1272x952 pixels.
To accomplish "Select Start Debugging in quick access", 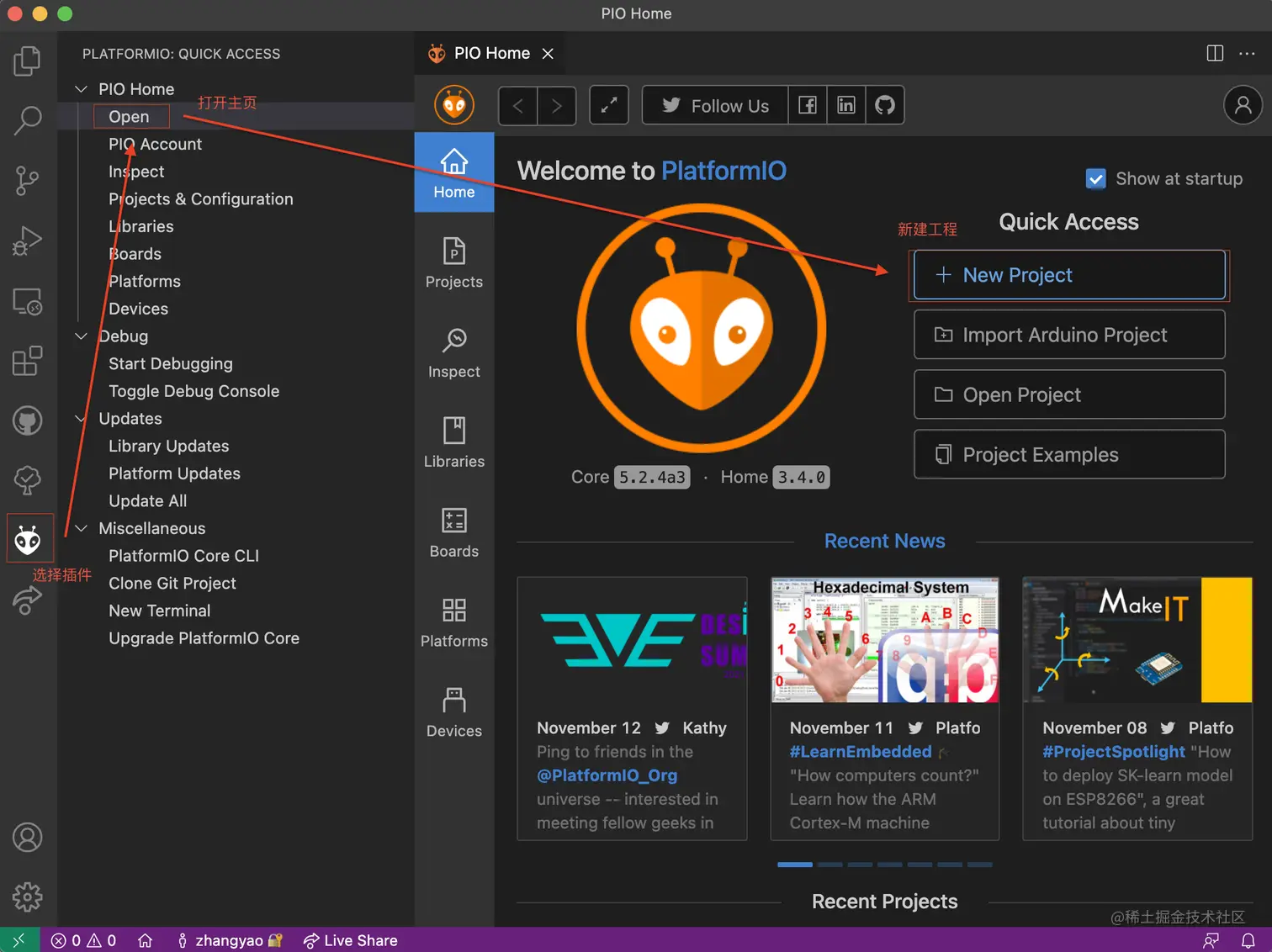I will point(171,364).
